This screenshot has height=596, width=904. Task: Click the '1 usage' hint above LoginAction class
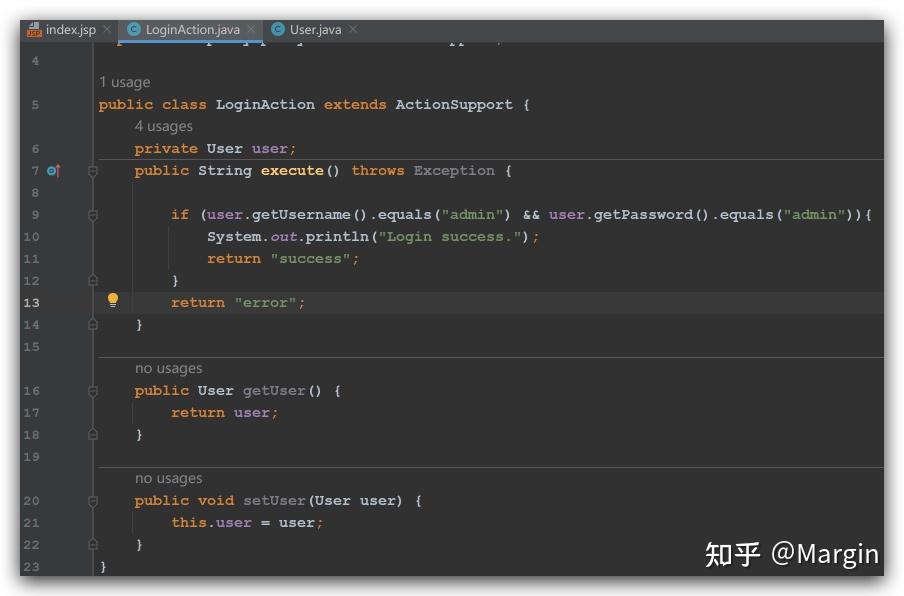124,81
